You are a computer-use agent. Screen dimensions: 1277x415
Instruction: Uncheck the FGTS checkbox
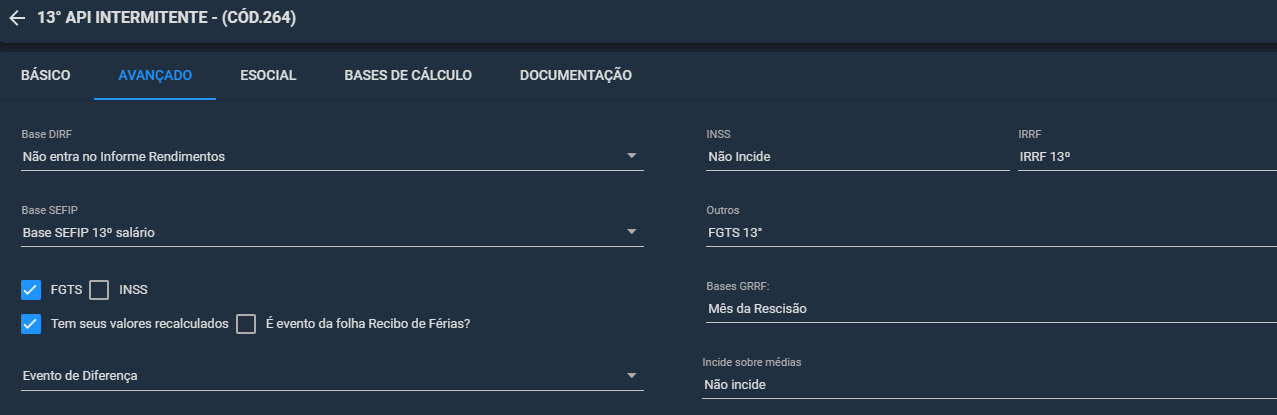31,290
